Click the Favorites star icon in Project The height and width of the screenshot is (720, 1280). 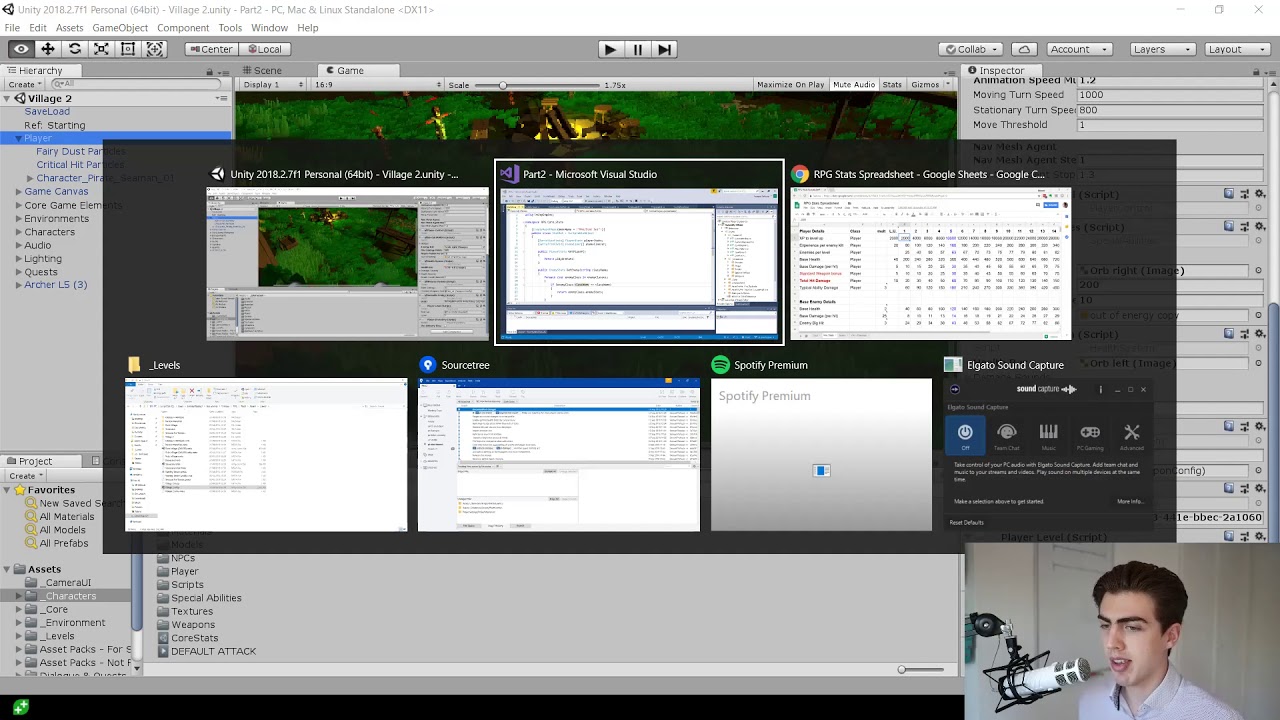(x=18, y=490)
